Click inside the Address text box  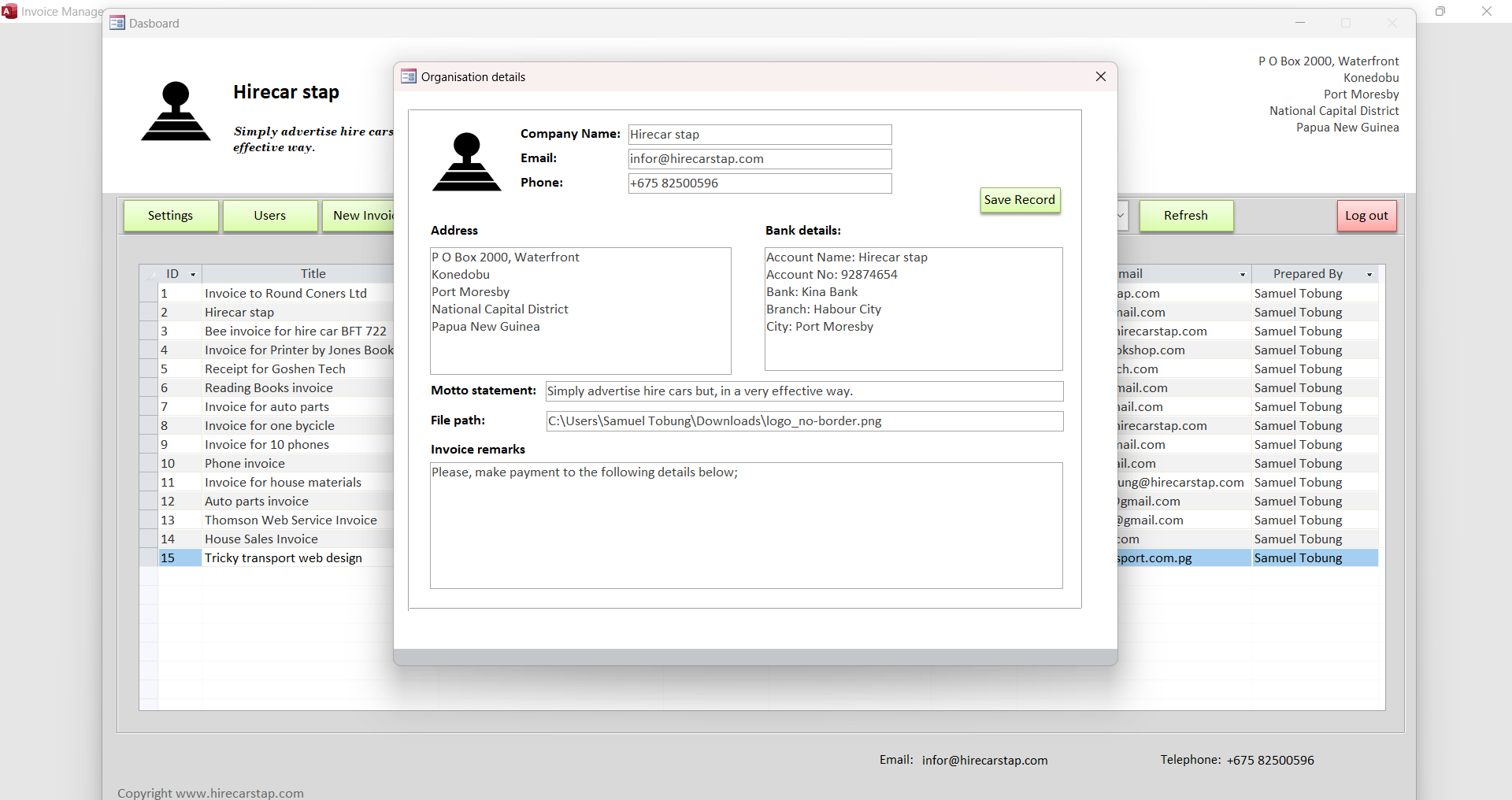pos(580,311)
